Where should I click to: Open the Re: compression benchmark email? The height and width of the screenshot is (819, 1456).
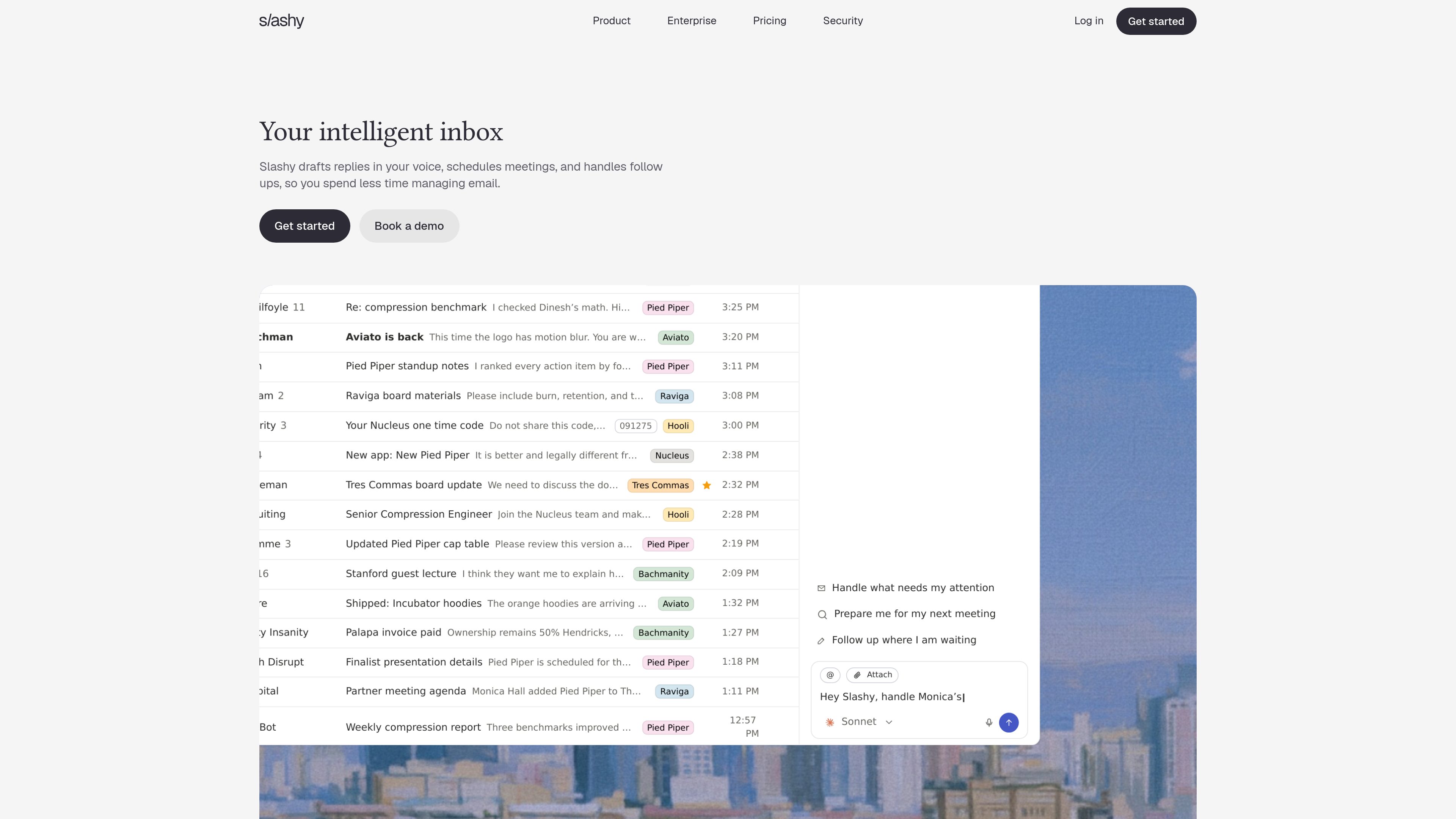[x=529, y=308]
